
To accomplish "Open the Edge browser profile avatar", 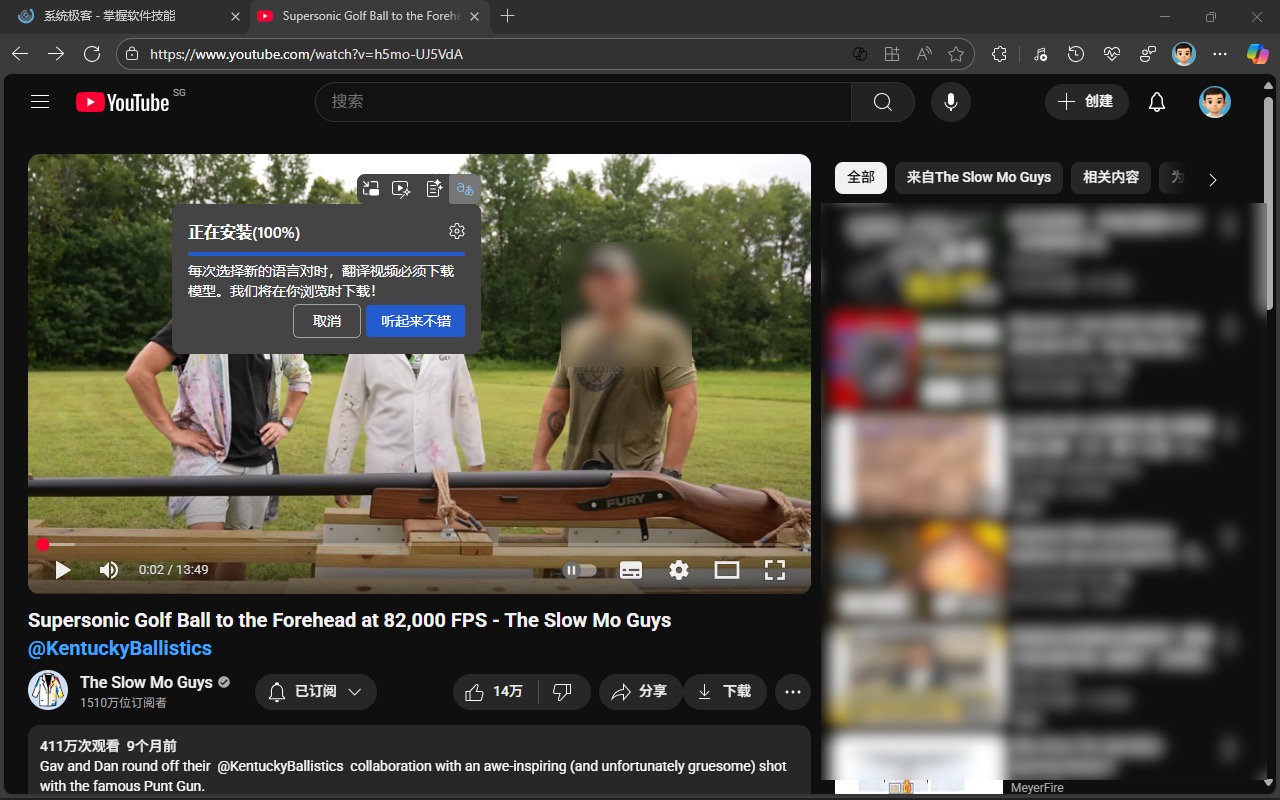I will 1184,54.
